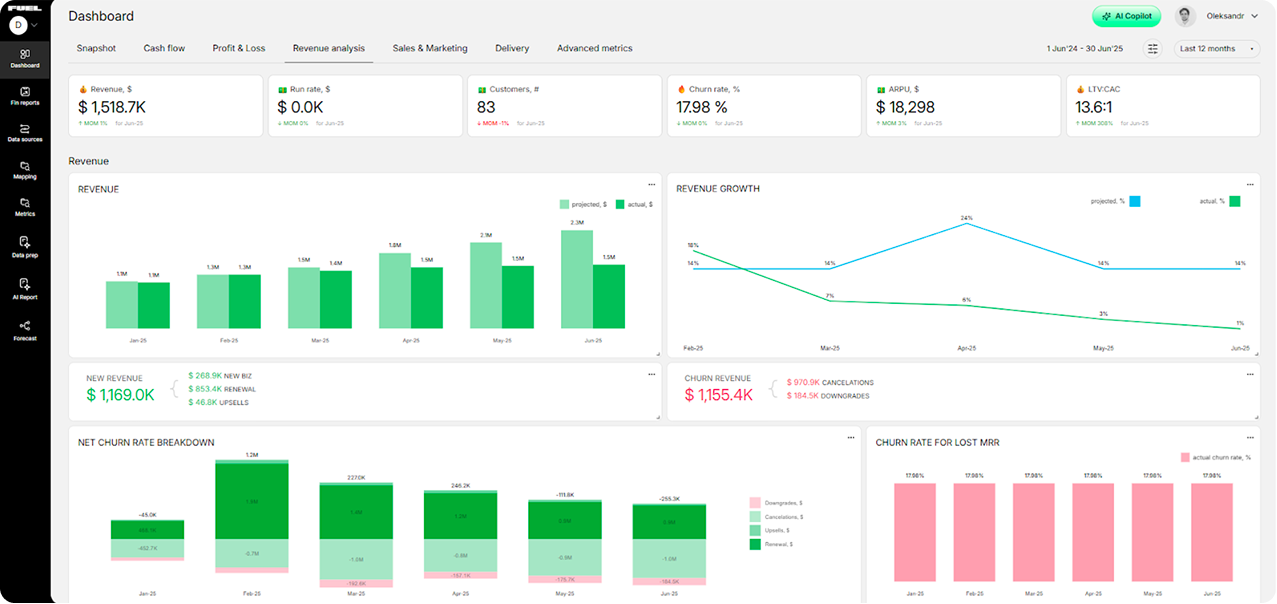Open the filter settings icon near date range
This screenshot has height=604, width=1277.
point(1152,48)
